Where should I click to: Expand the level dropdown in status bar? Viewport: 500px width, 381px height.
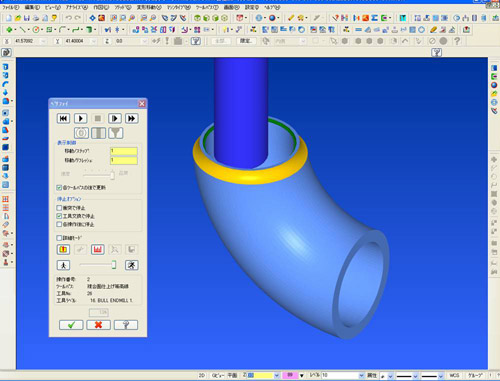[x=361, y=375]
